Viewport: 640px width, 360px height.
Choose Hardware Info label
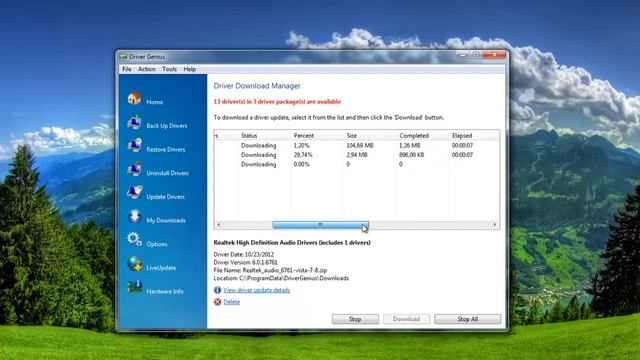pos(165,291)
